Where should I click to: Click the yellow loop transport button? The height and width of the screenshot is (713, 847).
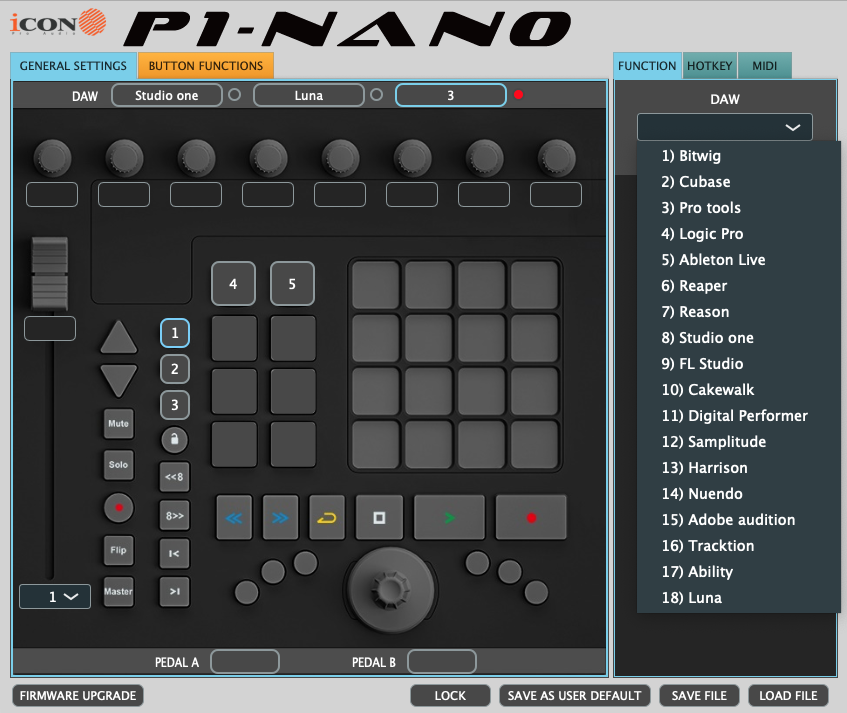point(327,517)
